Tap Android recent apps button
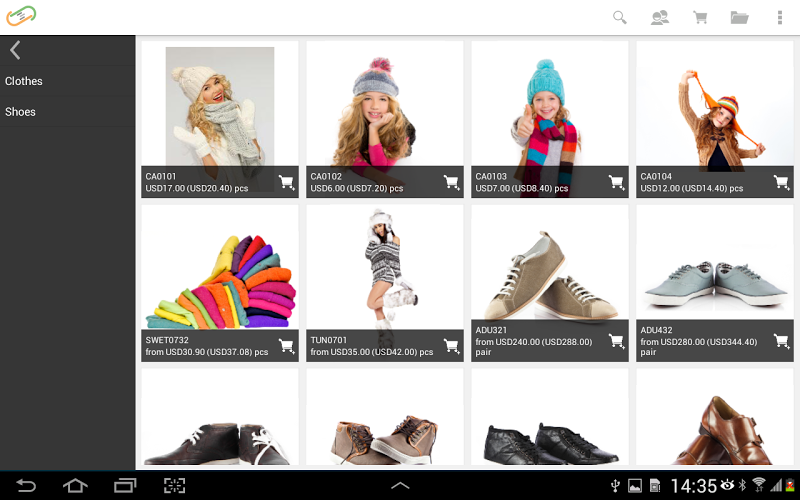 click(x=125, y=485)
